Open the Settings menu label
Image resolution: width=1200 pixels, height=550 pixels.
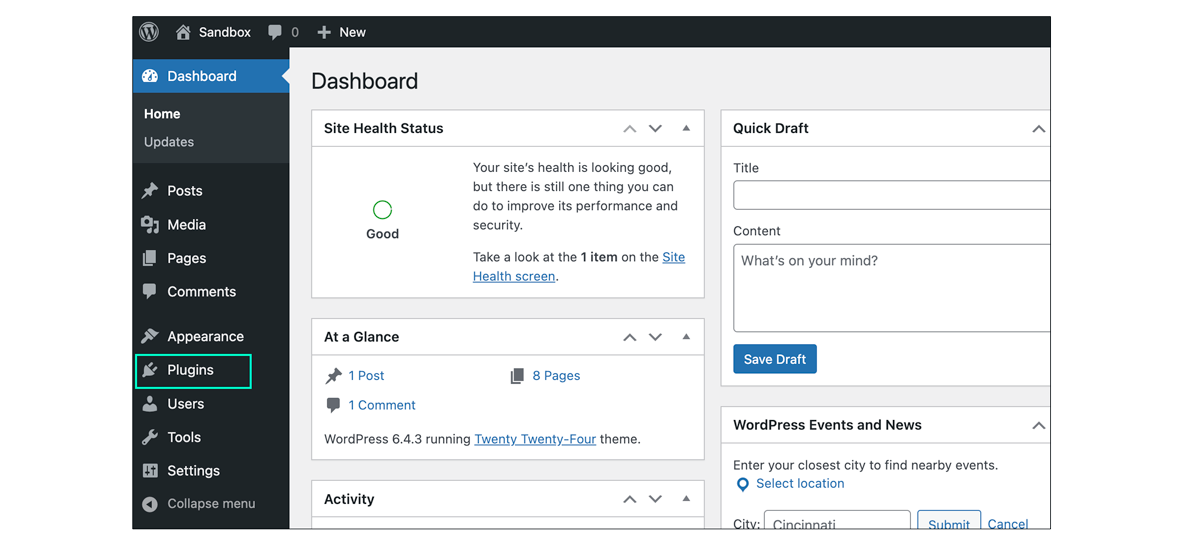[x=194, y=471]
